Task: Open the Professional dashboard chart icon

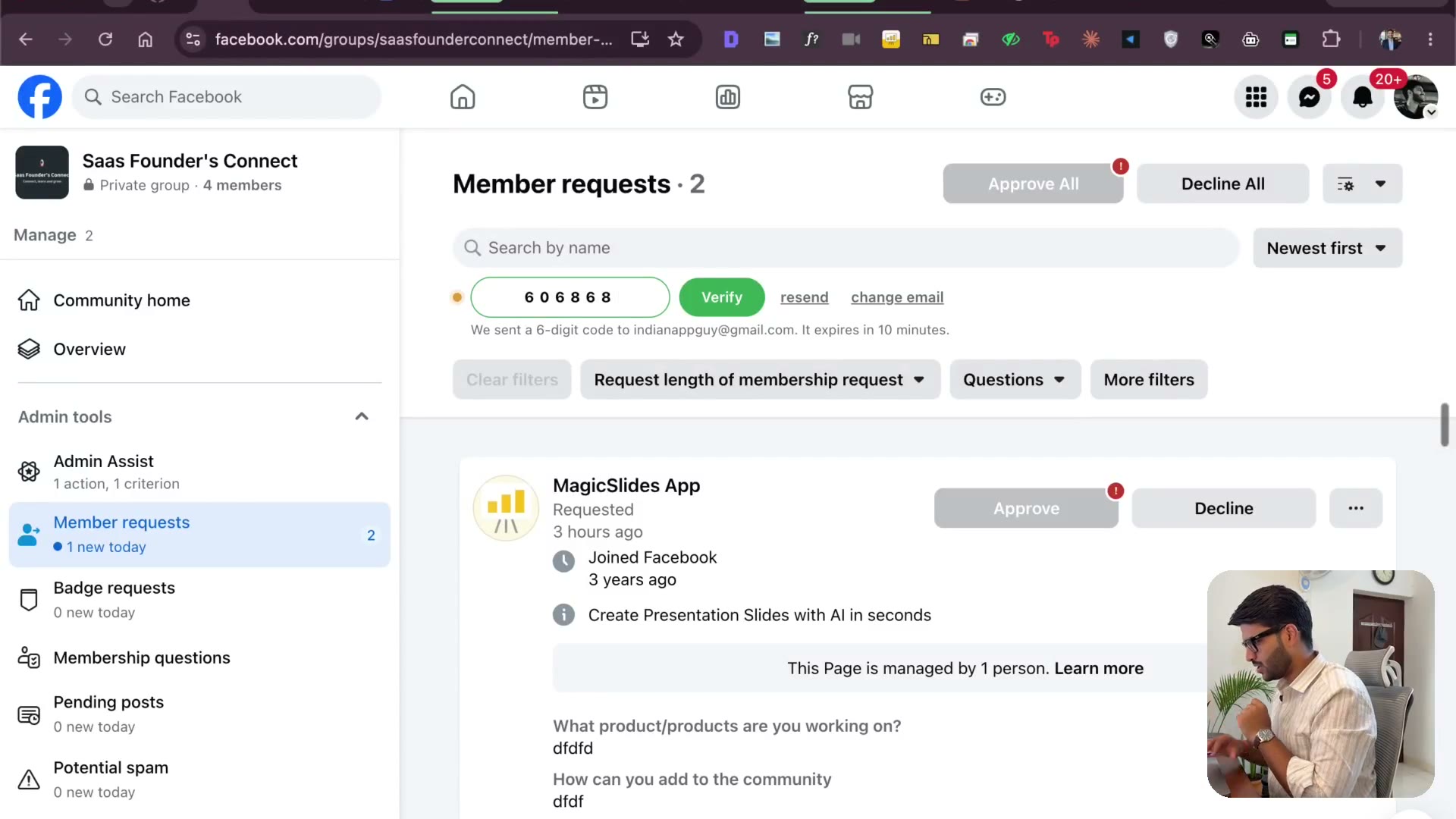Action: (x=728, y=97)
